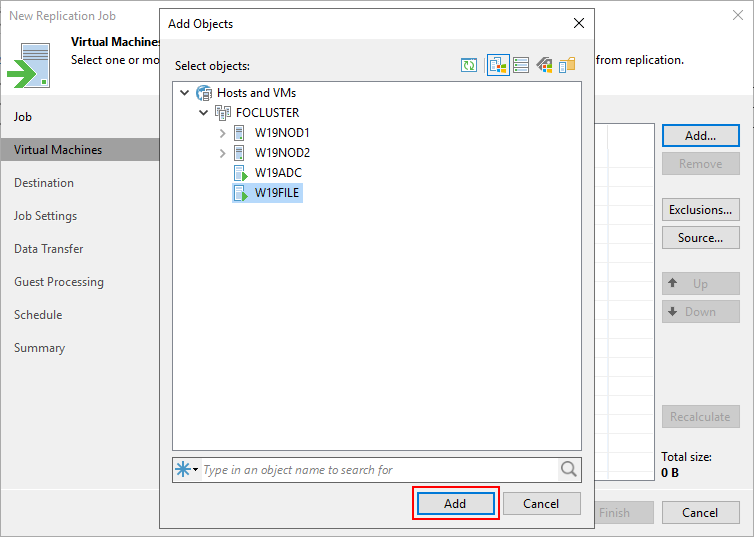Click the W19FILE virtual machine icon
The image size is (754, 537).
[x=240, y=193]
